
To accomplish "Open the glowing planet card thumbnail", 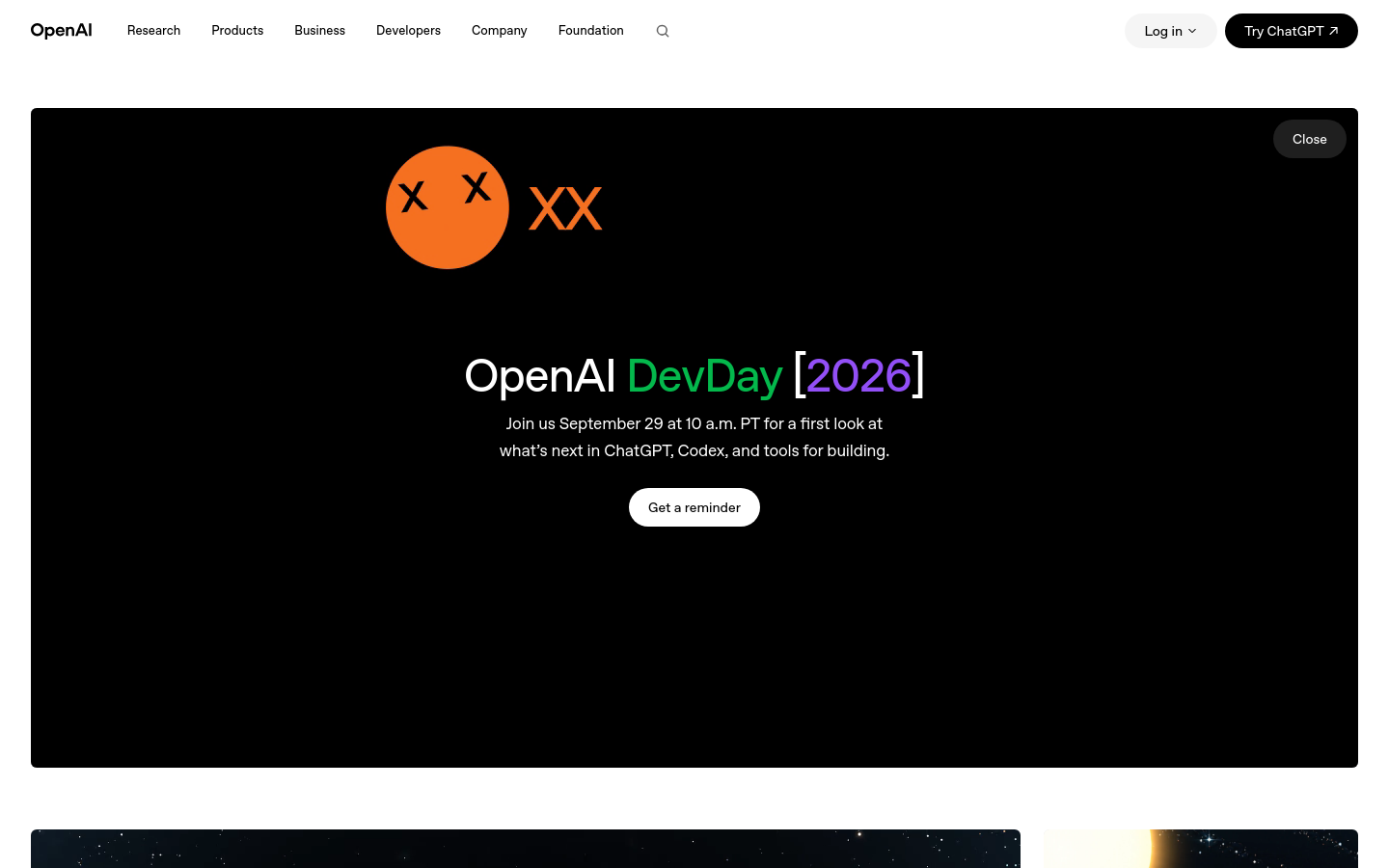I will [1201, 849].
